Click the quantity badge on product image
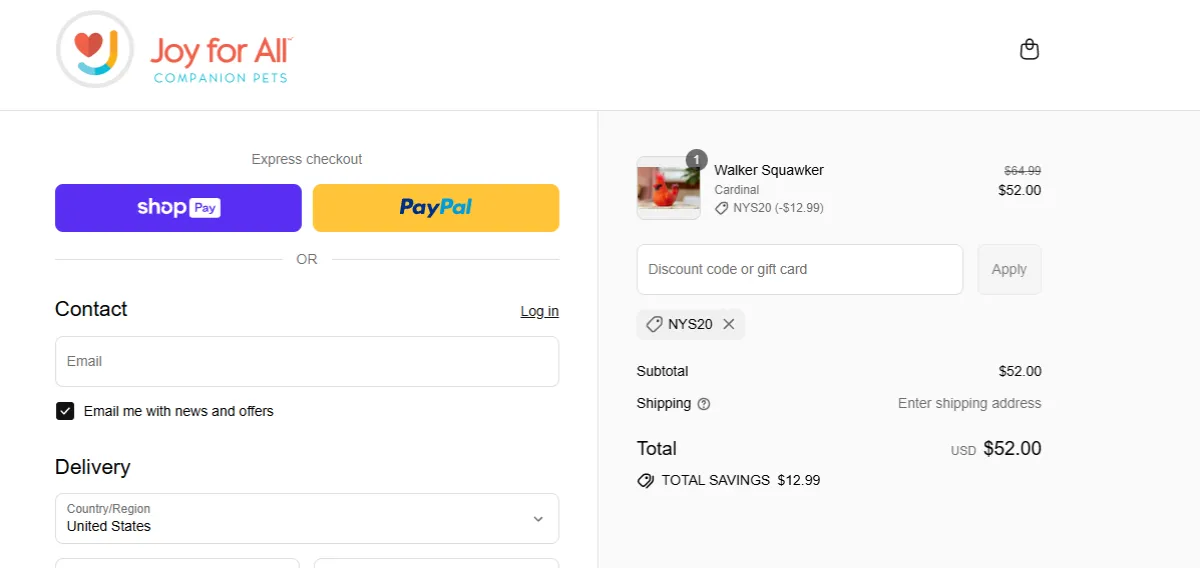 click(x=696, y=160)
